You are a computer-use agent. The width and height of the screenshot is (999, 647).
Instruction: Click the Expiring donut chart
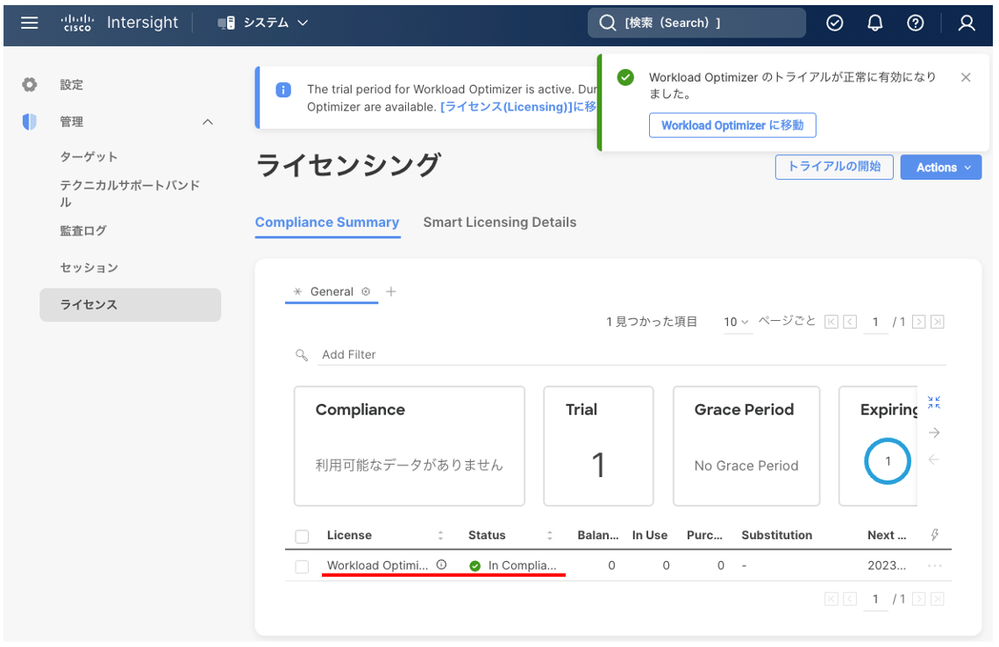888,461
